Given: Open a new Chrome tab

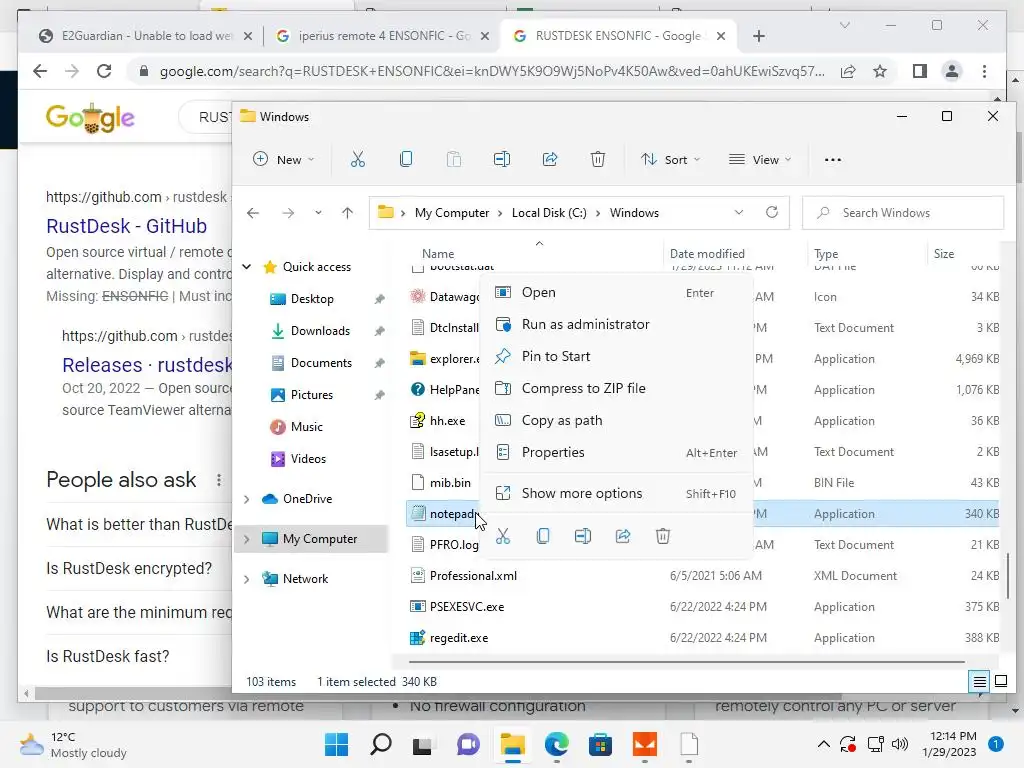Looking at the screenshot, I should pos(758,36).
